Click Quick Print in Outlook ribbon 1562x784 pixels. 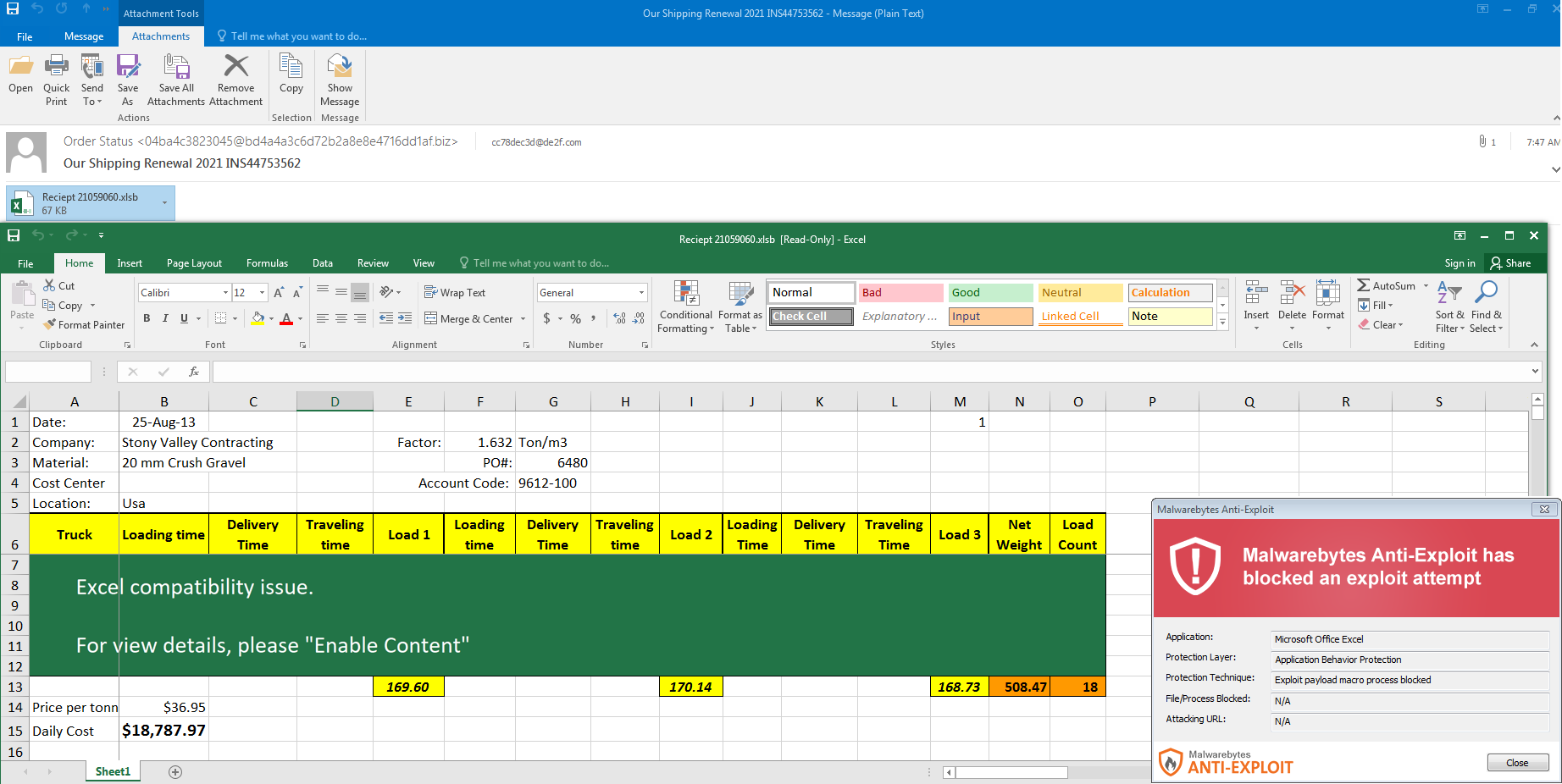tap(56, 80)
